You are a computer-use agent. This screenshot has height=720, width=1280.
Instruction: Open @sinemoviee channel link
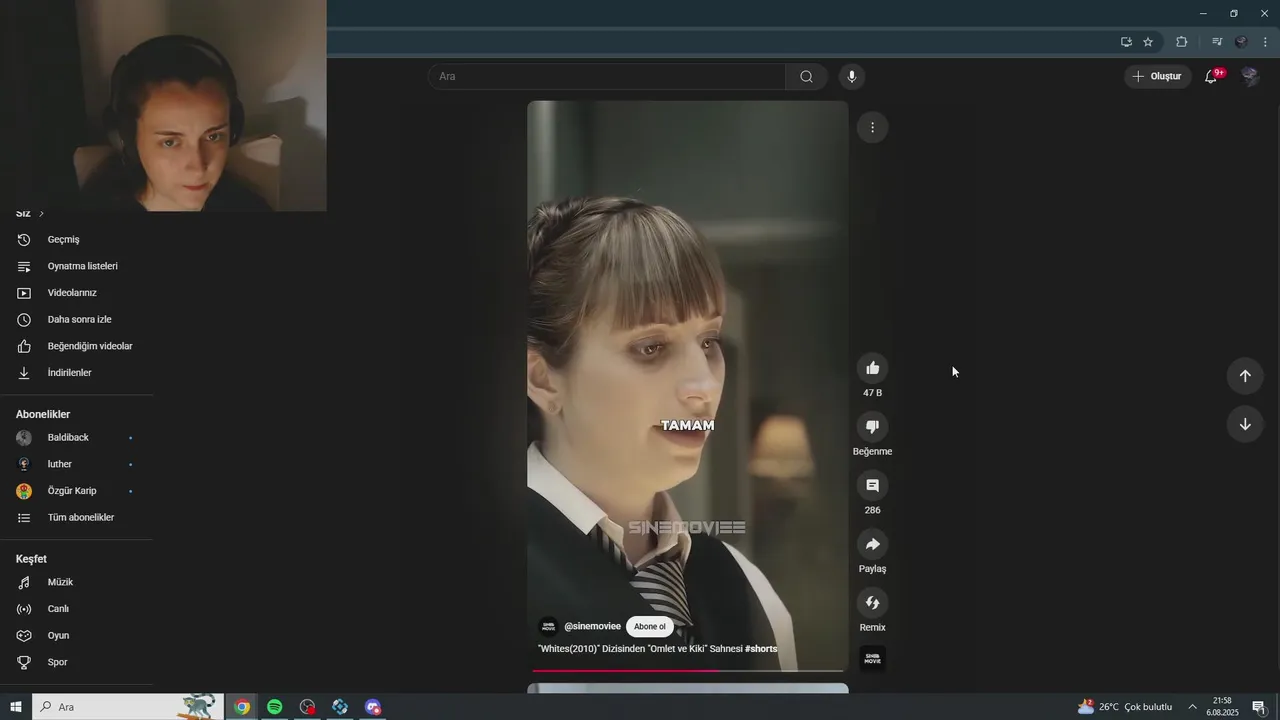pyautogui.click(x=592, y=627)
